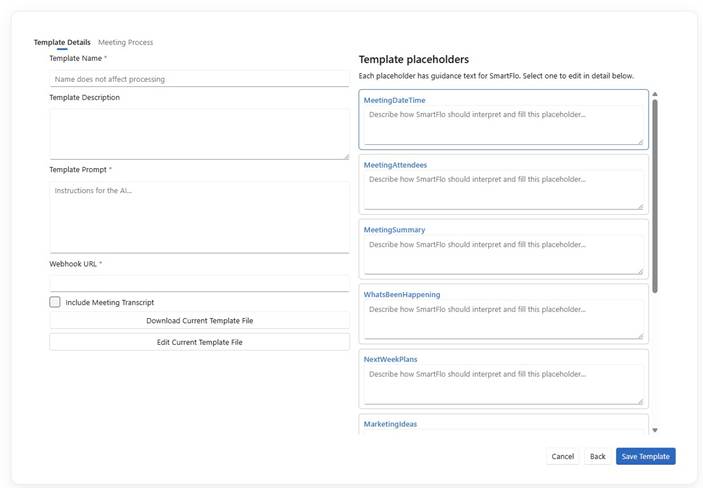
Task: Click Edit Current Template File button
Action: tap(200, 342)
